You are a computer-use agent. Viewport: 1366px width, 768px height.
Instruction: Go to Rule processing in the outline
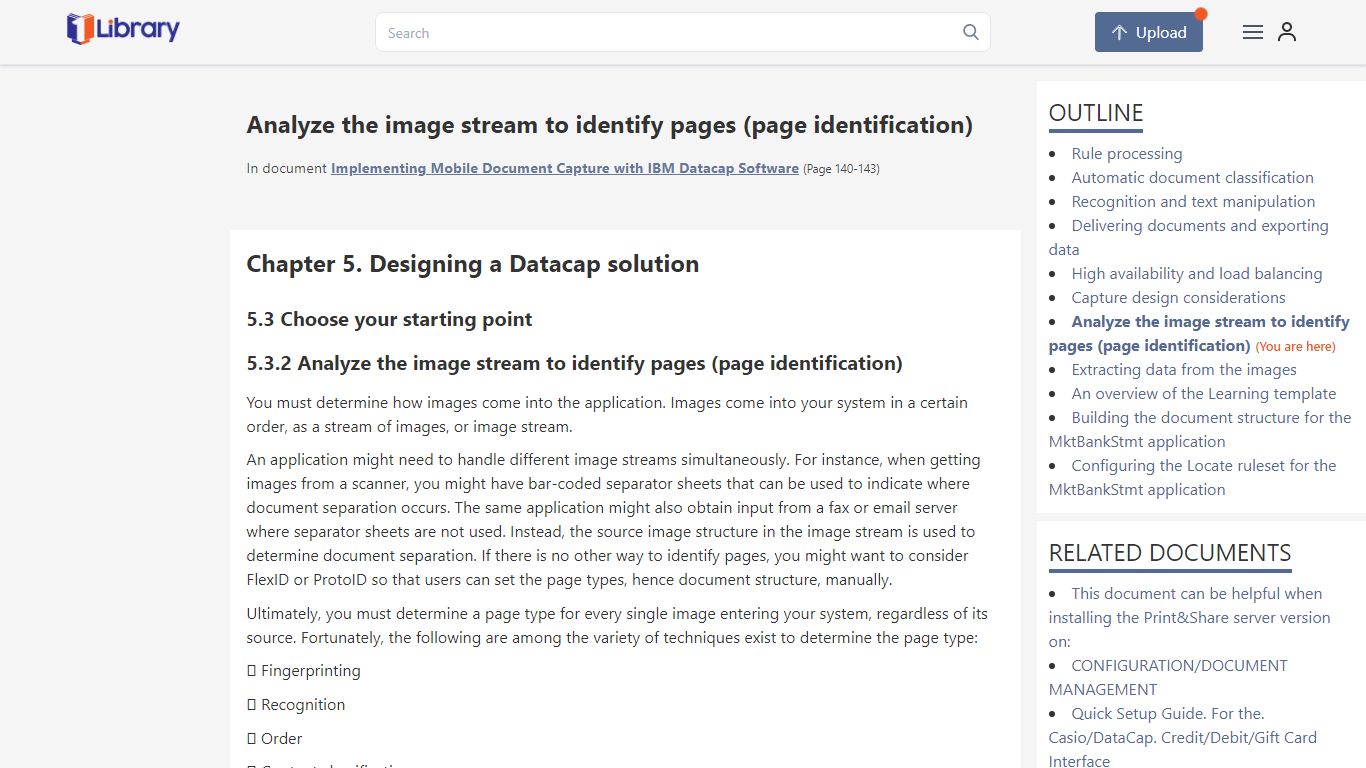(x=1127, y=153)
